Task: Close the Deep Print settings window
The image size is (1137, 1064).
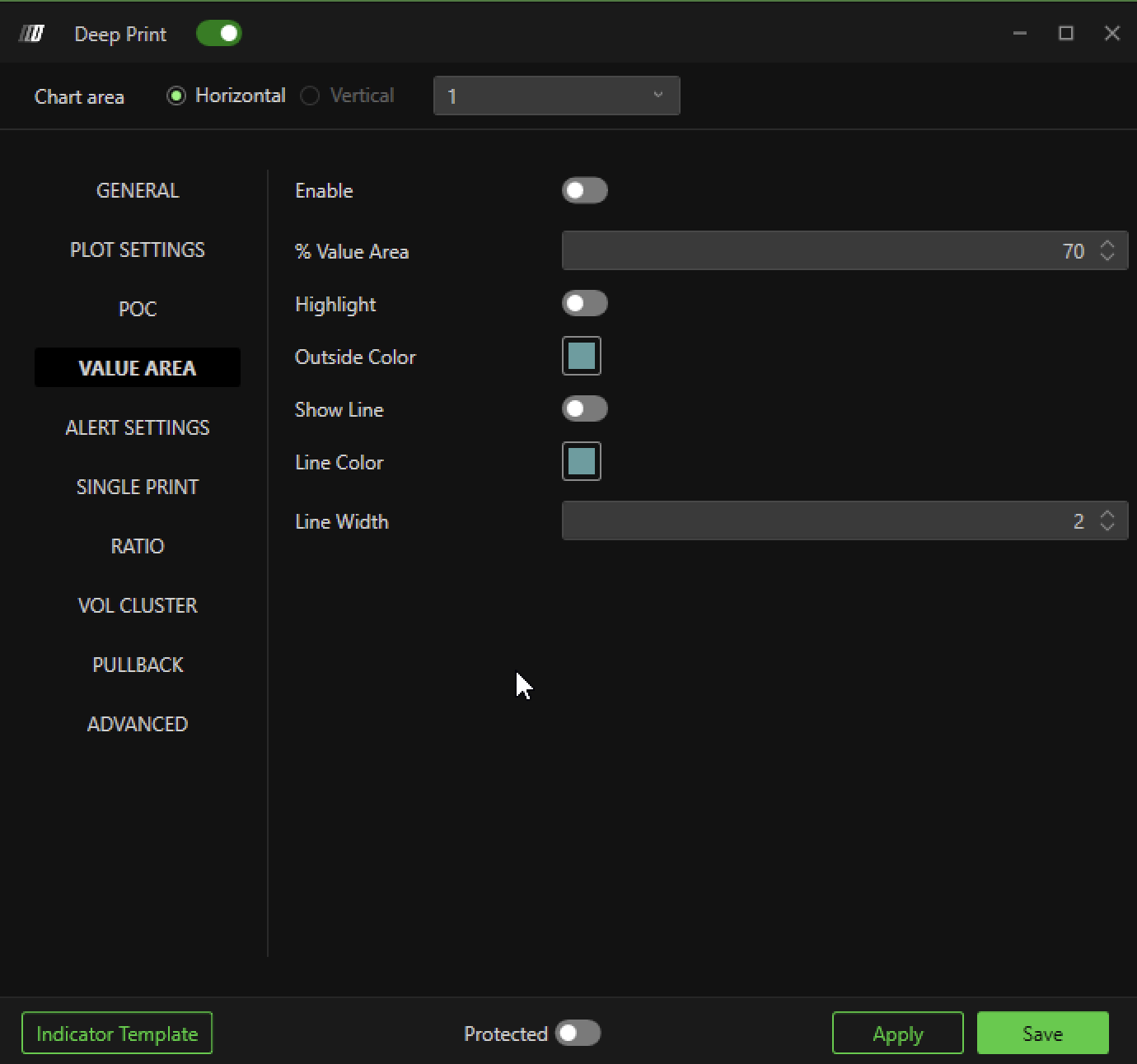Action: point(1111,33)
